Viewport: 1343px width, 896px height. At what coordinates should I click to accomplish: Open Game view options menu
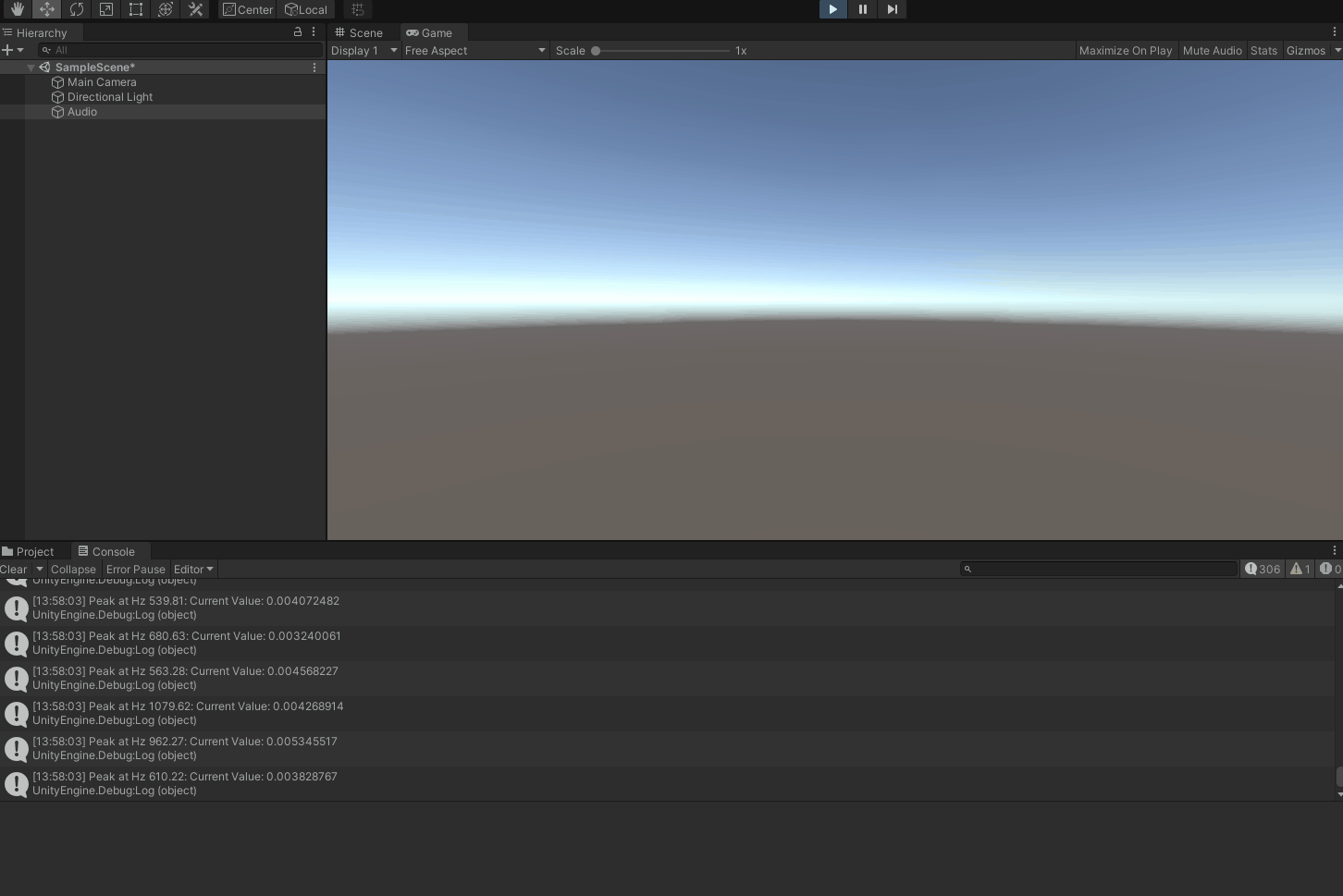point(1335,31)
